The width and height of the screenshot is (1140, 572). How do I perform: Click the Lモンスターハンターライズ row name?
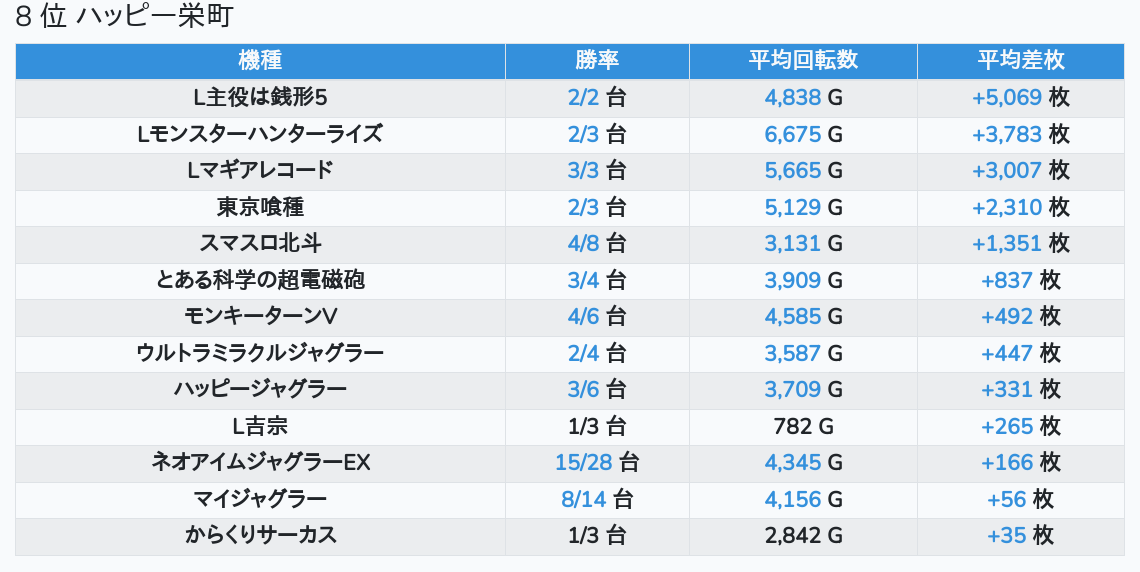click(260, 134)
